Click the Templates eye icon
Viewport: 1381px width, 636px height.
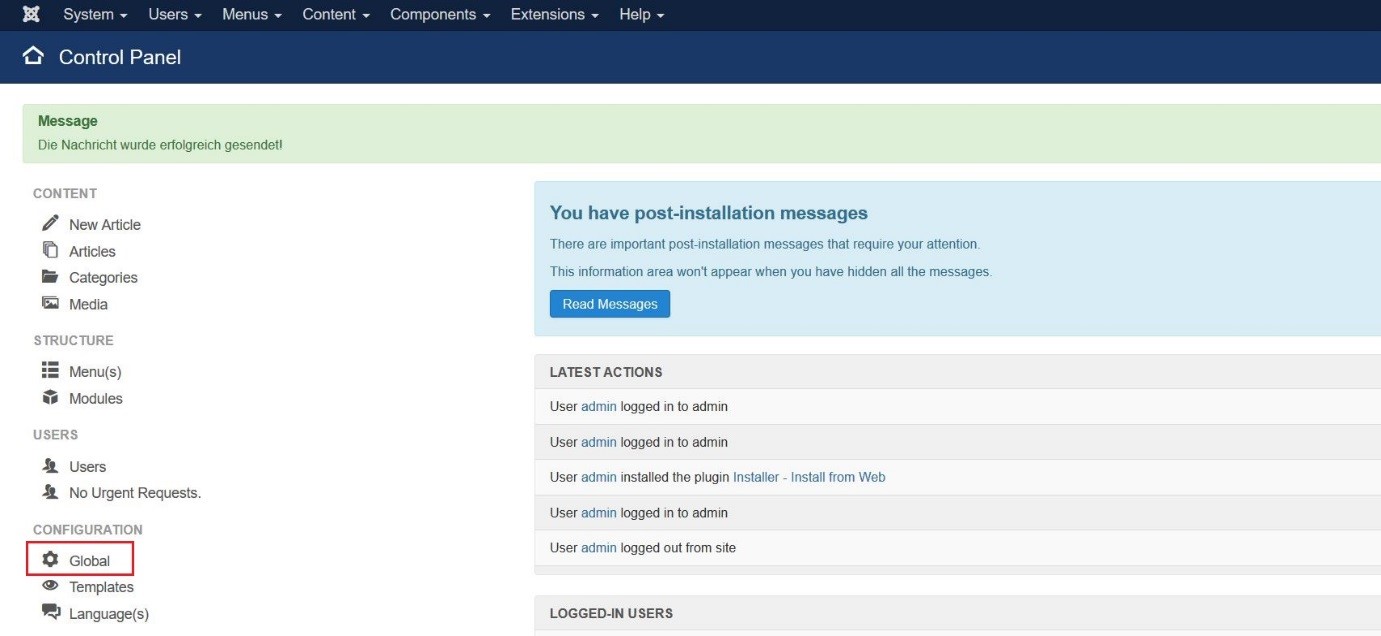click(x=50, y=587)
